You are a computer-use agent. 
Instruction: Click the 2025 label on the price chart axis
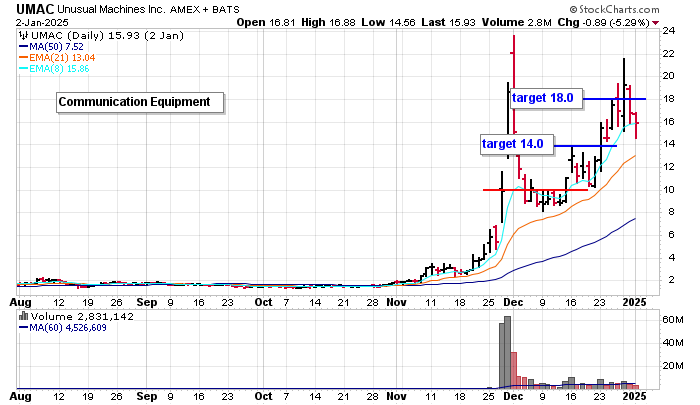click(634, 302)
